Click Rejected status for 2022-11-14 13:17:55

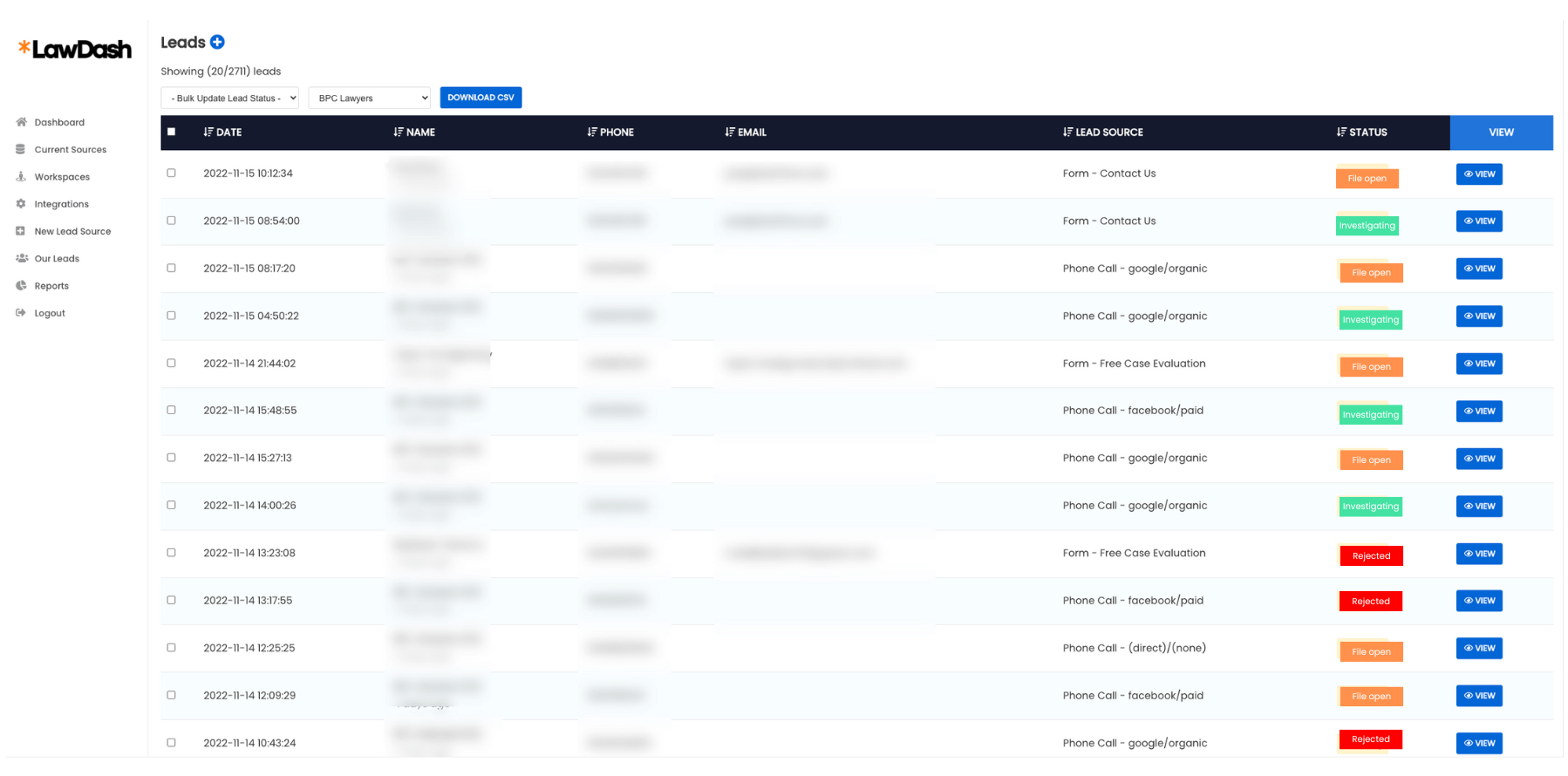1371,601
